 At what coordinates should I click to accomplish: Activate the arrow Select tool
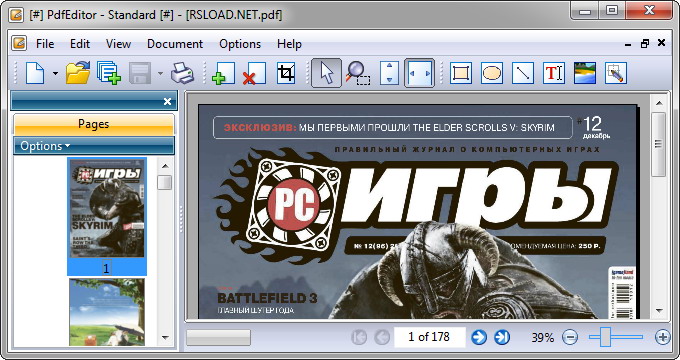(326, 73)
